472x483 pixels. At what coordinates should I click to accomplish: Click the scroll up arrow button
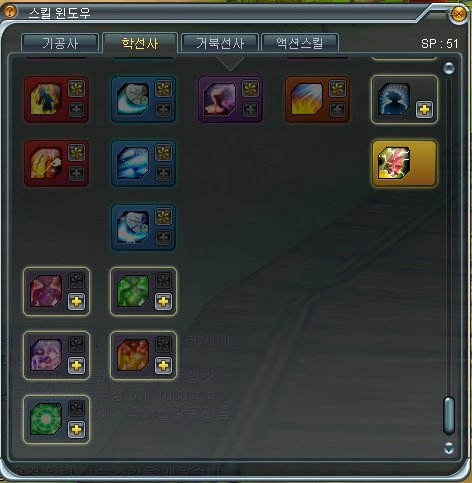click(x=449, y=68)
